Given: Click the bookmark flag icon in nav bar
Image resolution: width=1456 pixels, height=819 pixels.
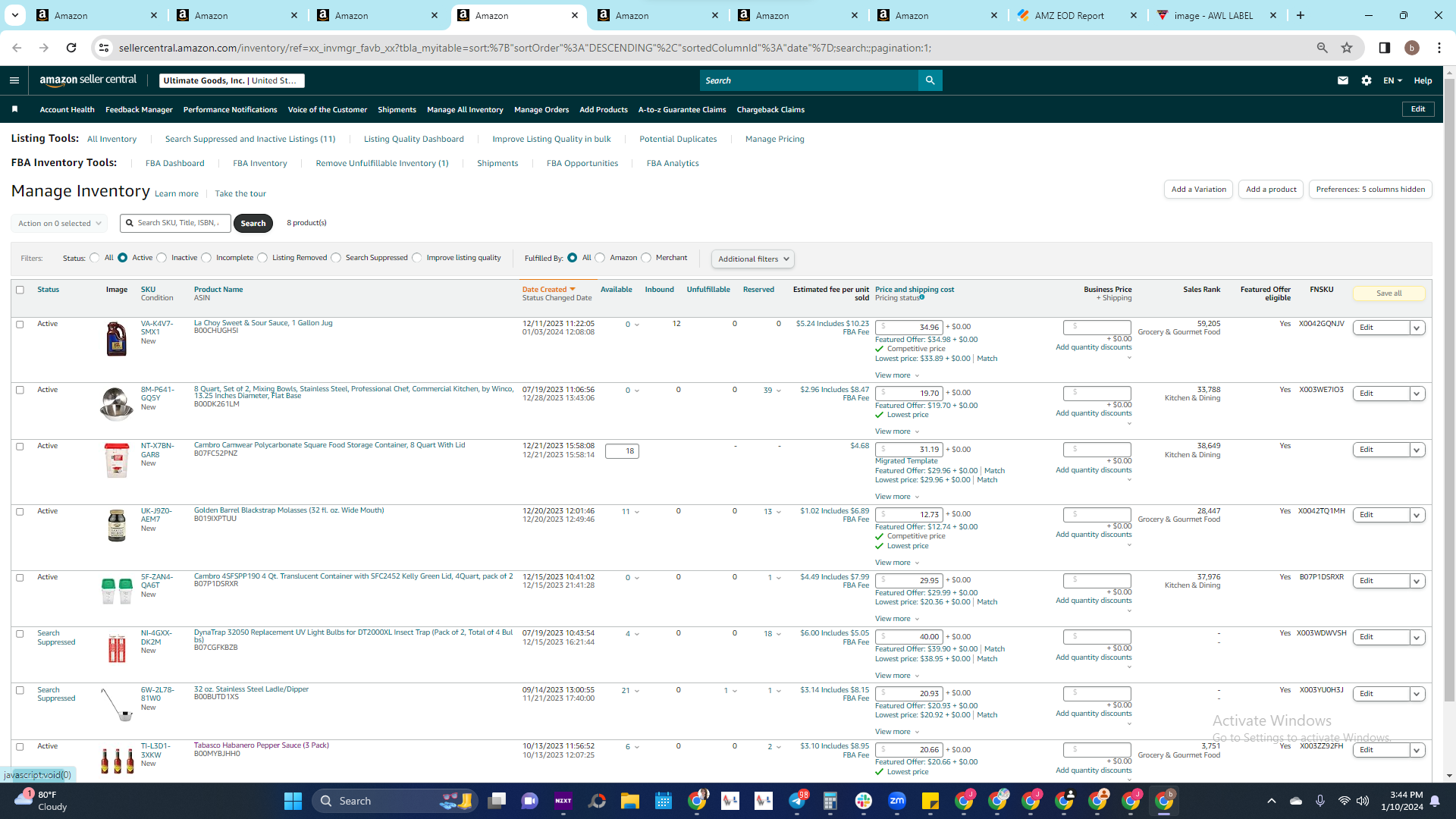Looking at the screenshot, I should coord(14,109).
